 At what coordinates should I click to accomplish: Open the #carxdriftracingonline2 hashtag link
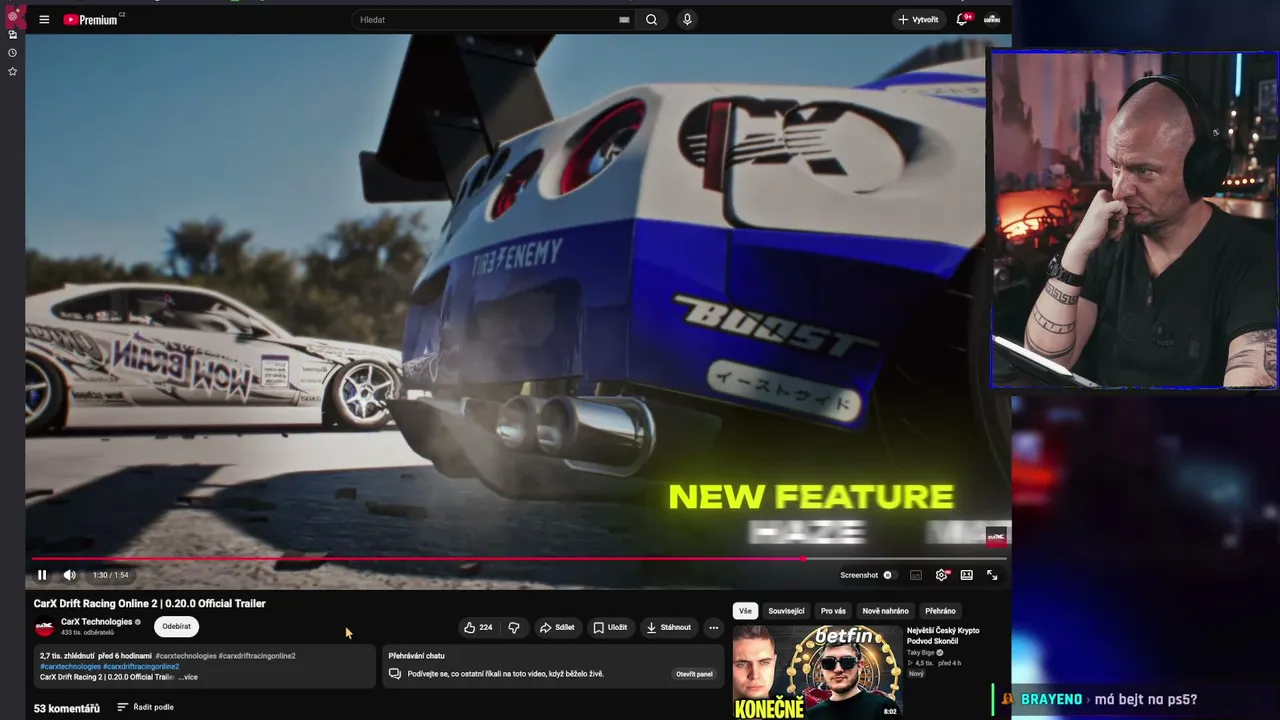coord(141,666)
